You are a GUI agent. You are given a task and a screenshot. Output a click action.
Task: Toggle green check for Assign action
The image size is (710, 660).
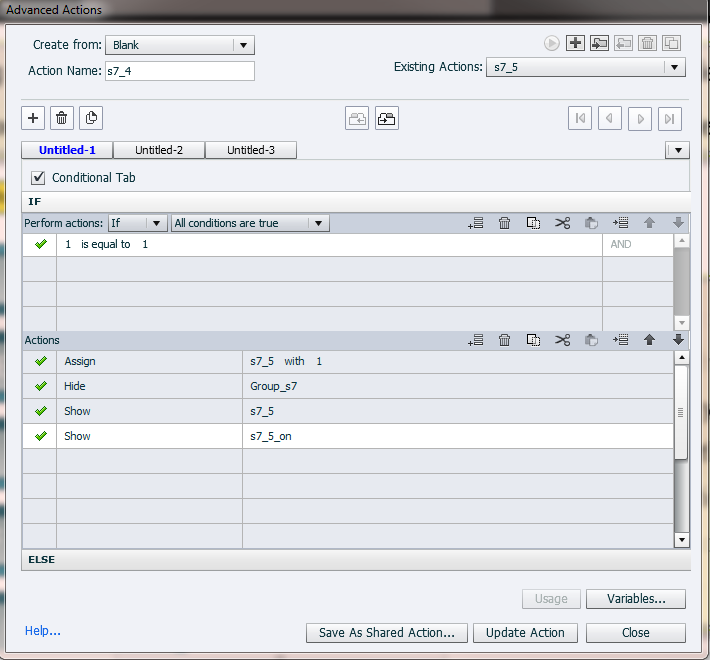(x=41, y=361)
